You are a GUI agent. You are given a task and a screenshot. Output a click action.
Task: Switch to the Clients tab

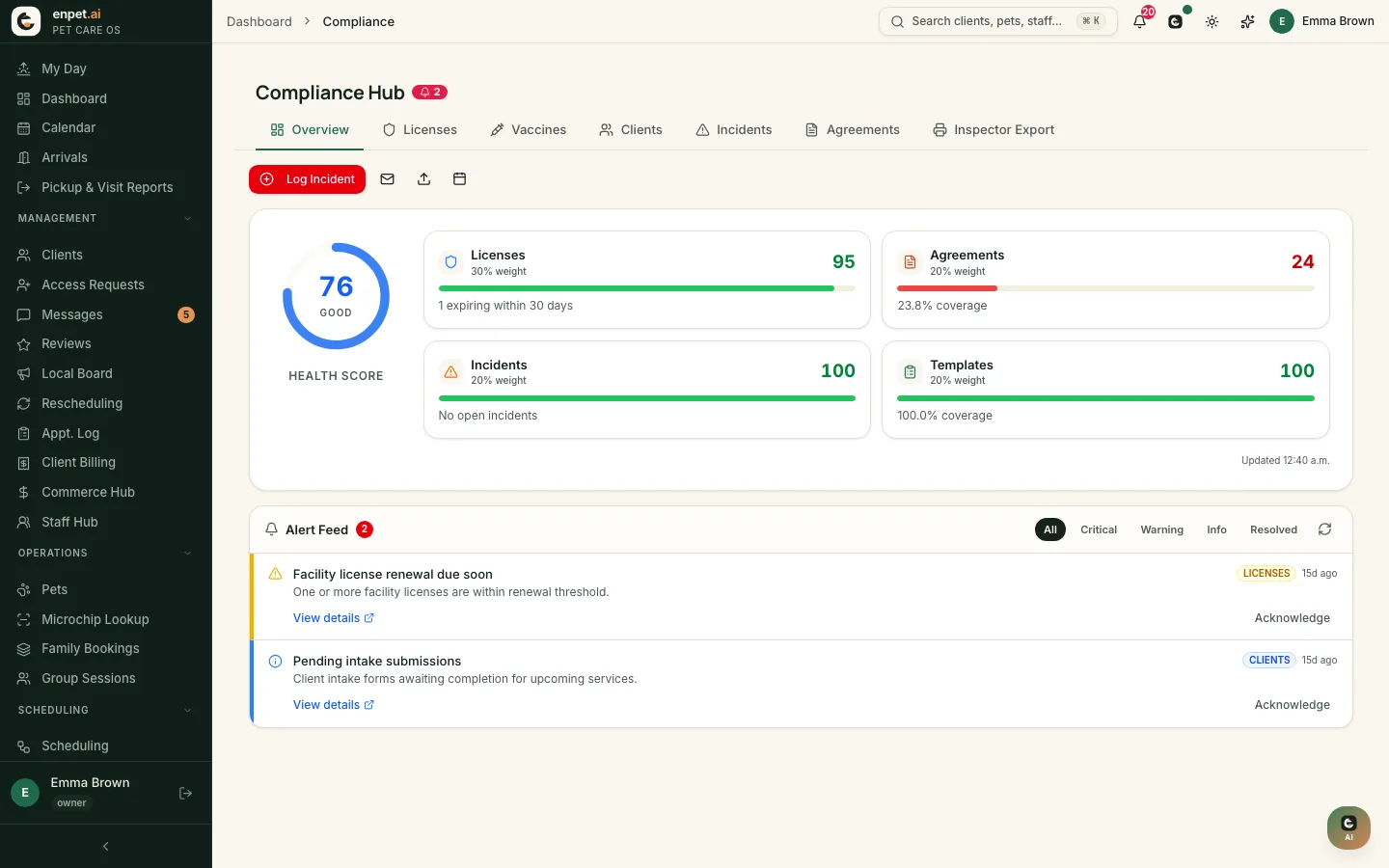(x=631, y=129)
